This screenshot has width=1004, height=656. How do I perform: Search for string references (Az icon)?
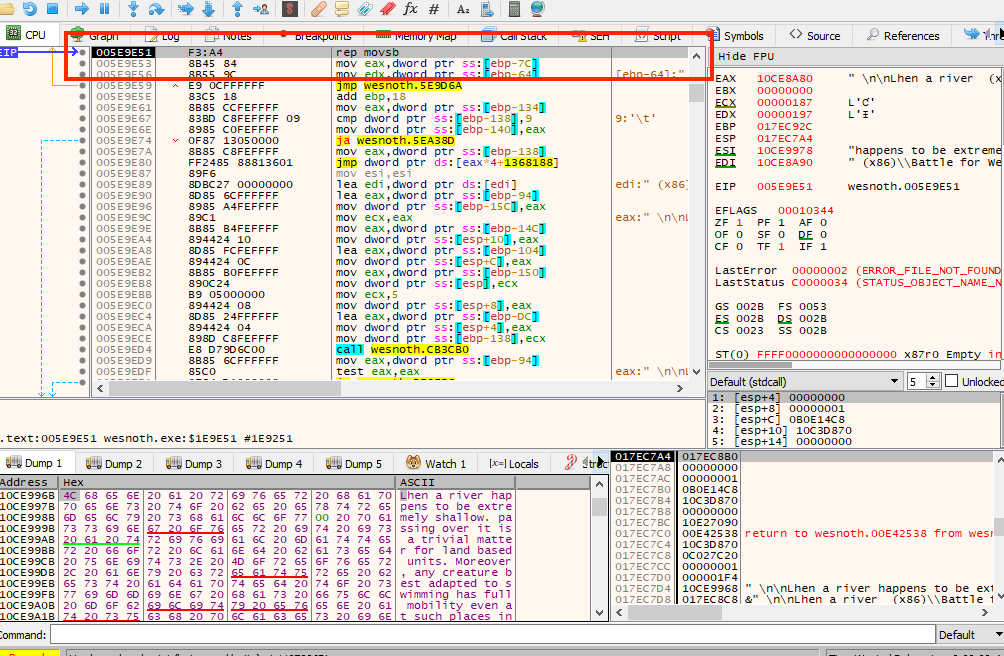pos(463,8)
